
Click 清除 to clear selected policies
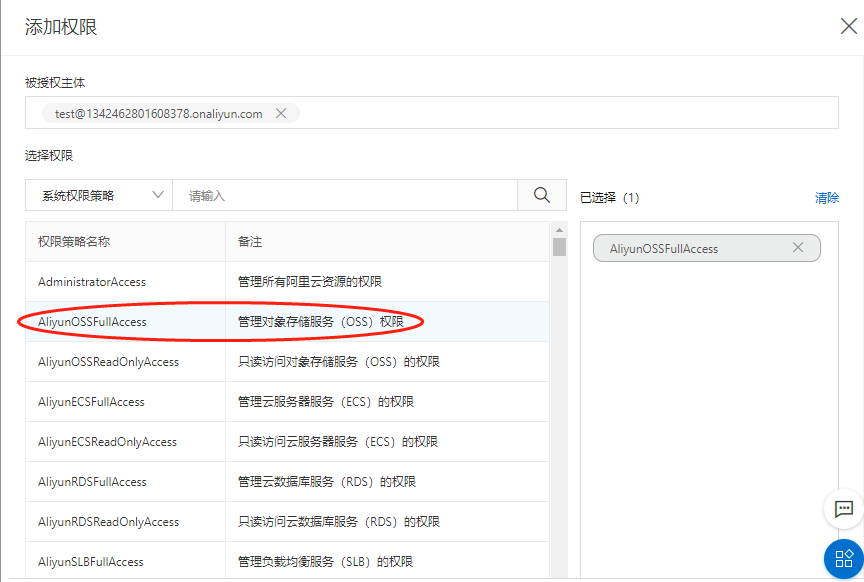(x=827, y=198)
